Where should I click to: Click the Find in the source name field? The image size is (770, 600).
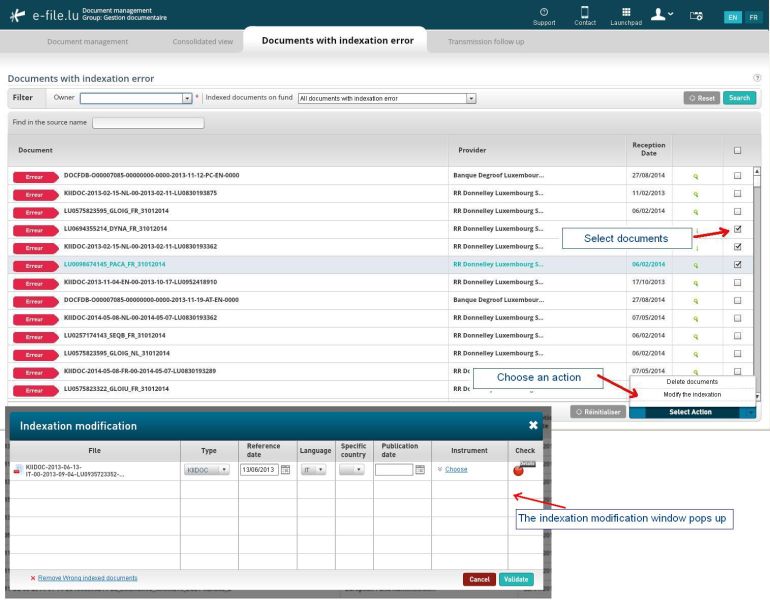[148, 123]
